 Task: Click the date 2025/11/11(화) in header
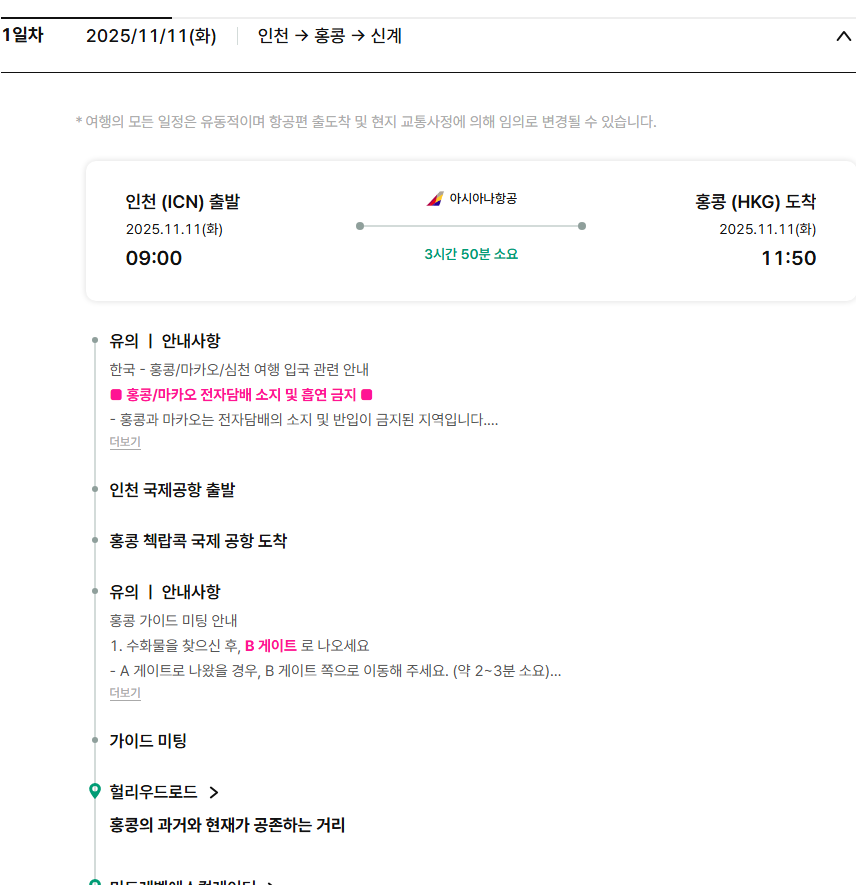[151, 37]
